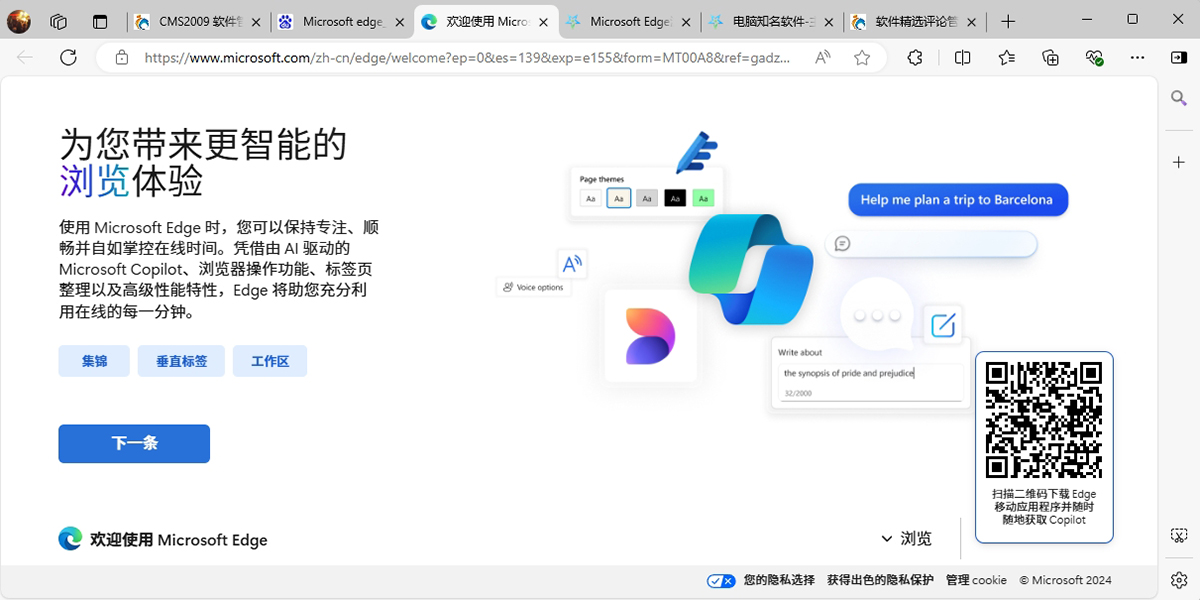The width and height of the screenshot is (1200, 600).
Task: Add sidebar app with plus icon
Action: [1179, 162]
